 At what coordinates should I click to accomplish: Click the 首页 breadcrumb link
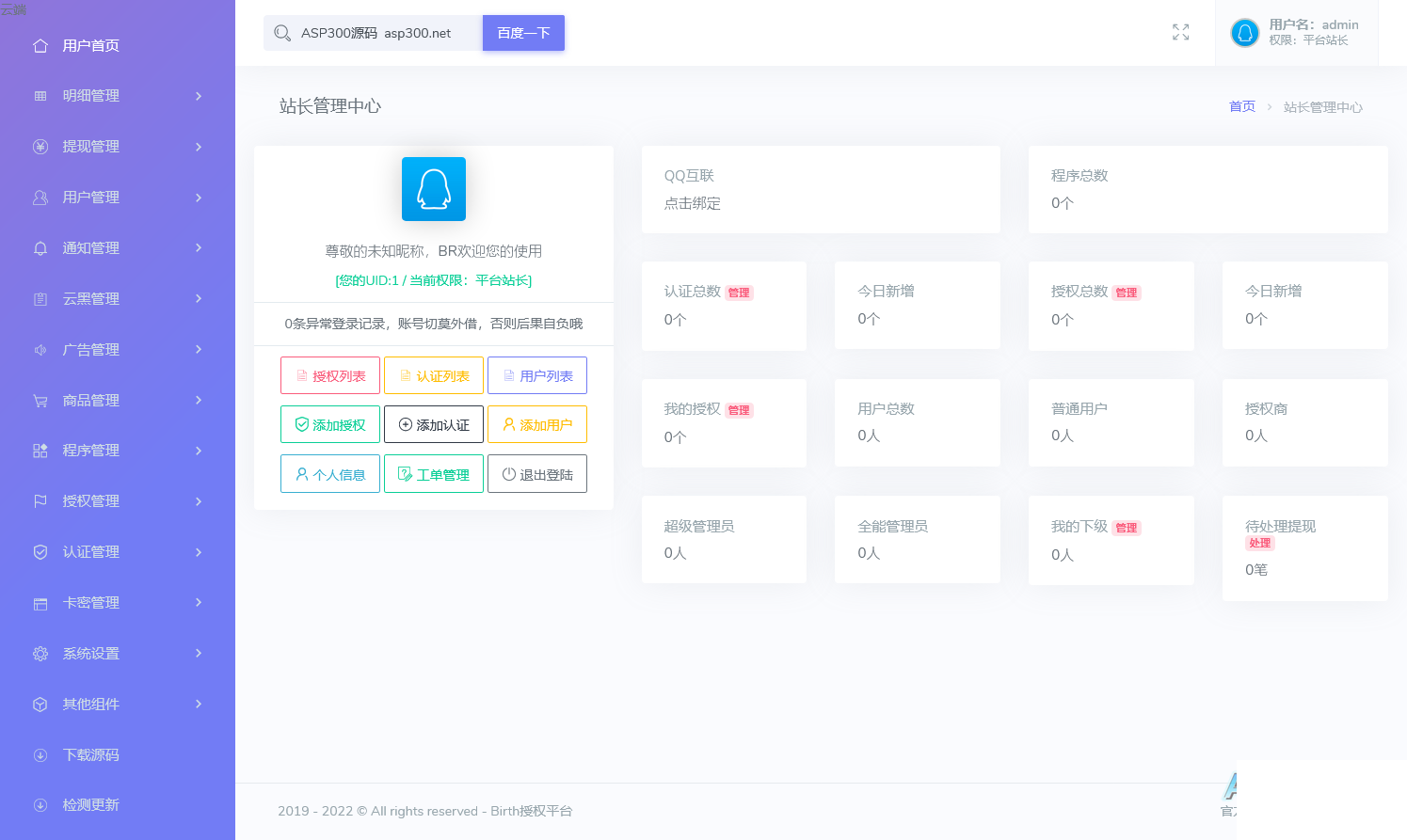(1241, 106)
